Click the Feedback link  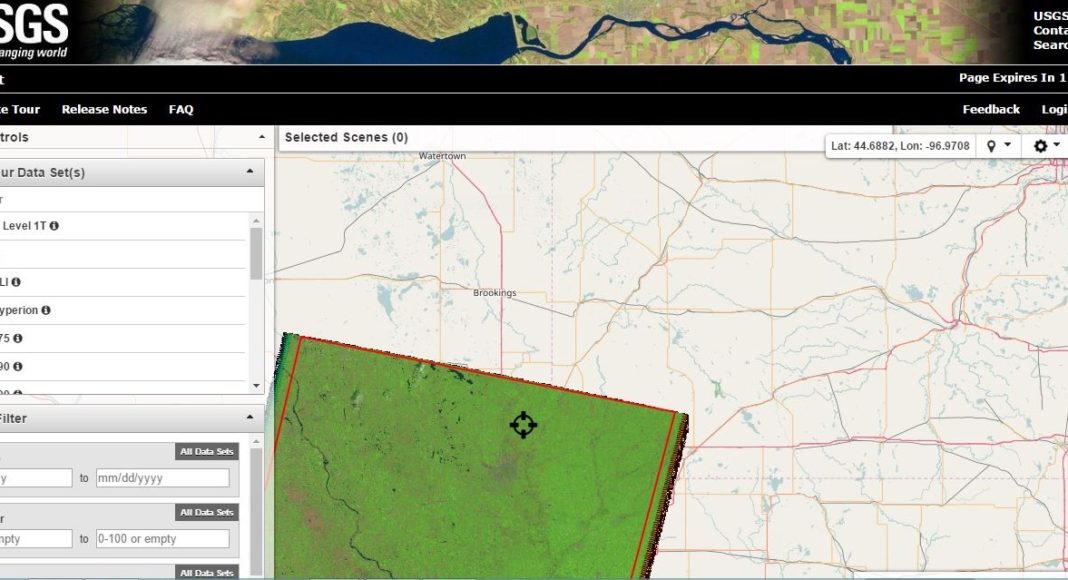(991, 109)
